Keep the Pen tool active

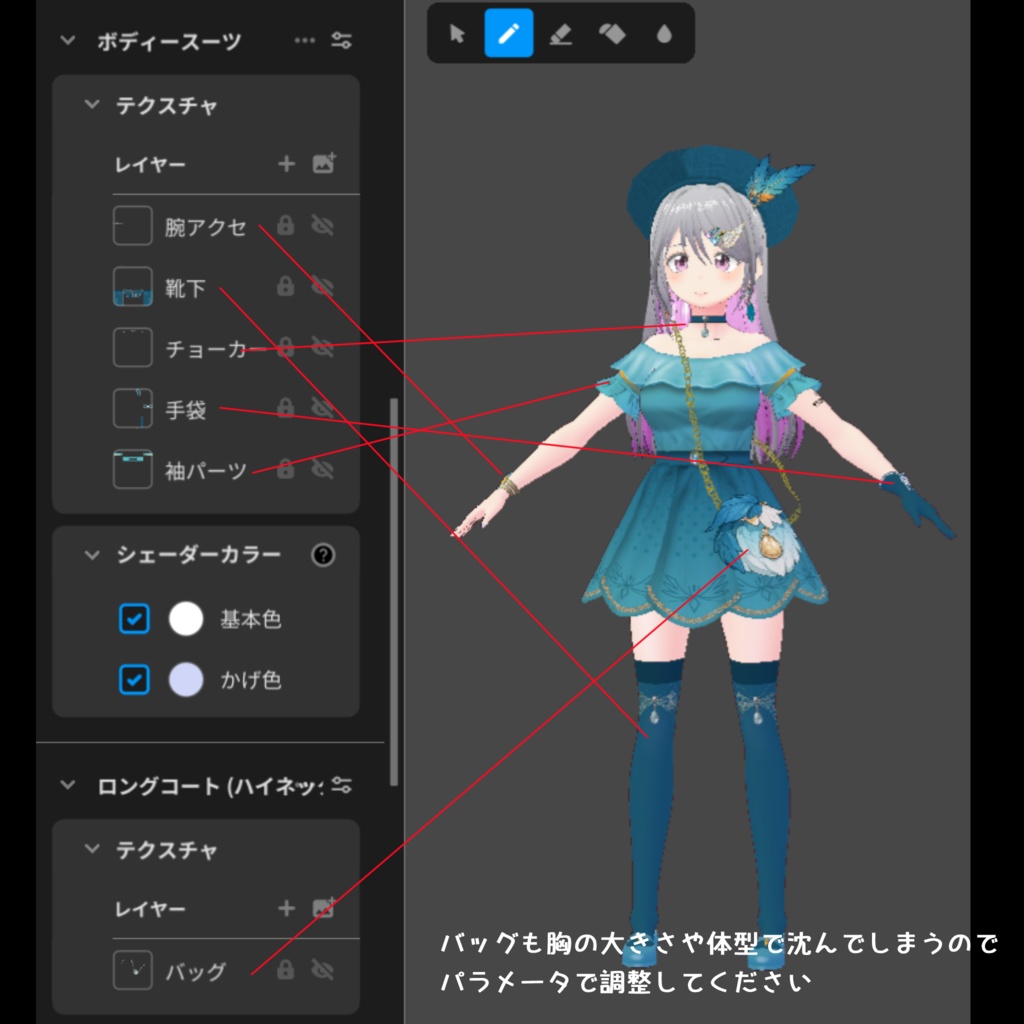[x=509, y=33]
